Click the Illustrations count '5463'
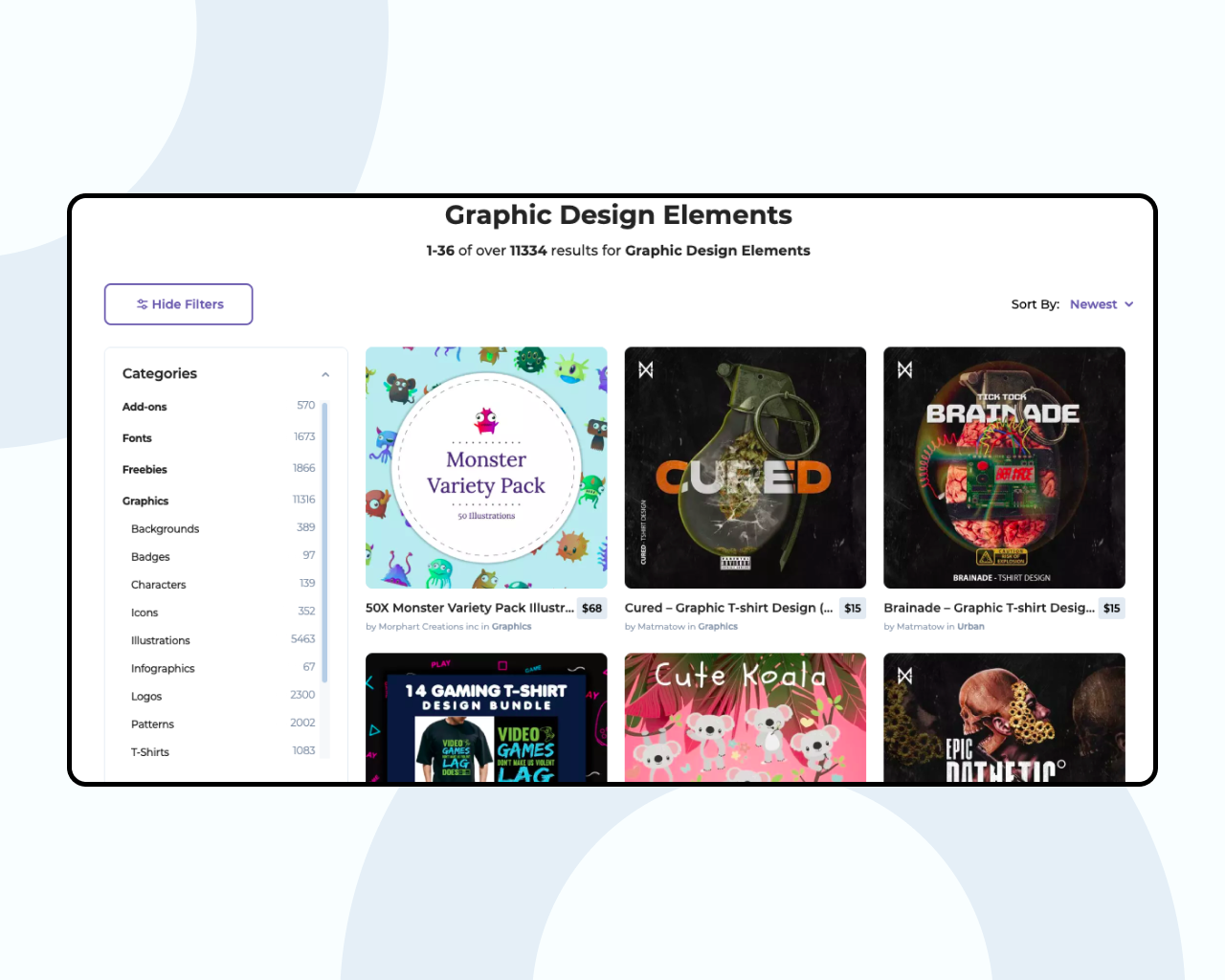 click(302, 638)
